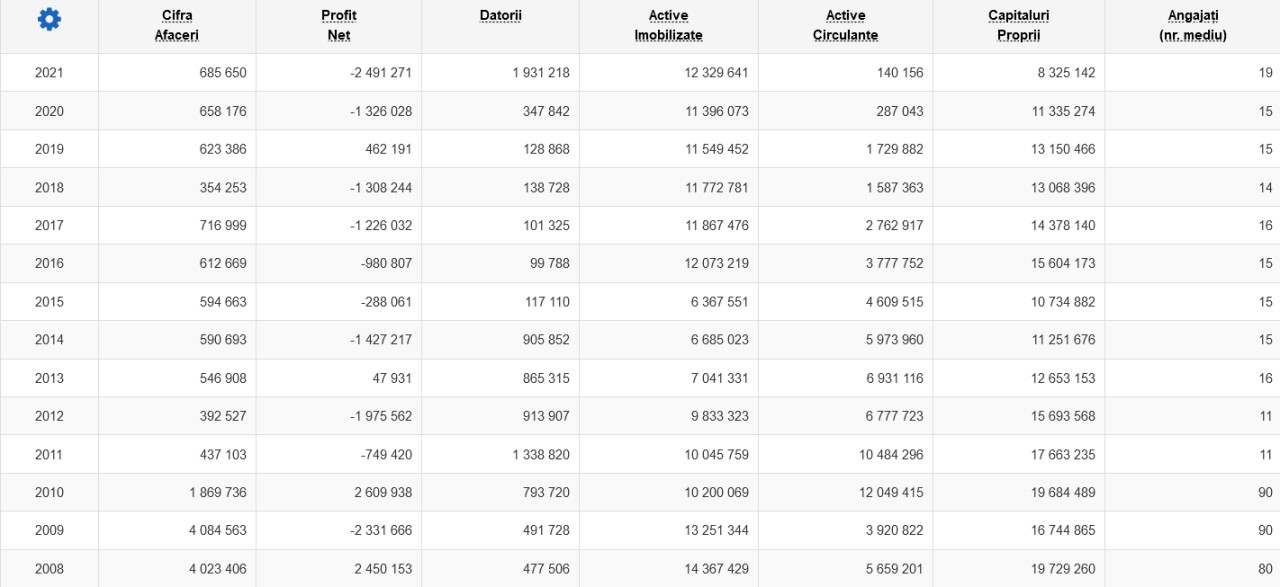Click fixed assets value 14 367 429
The image size is (1280, 587).
pos(717,568)
